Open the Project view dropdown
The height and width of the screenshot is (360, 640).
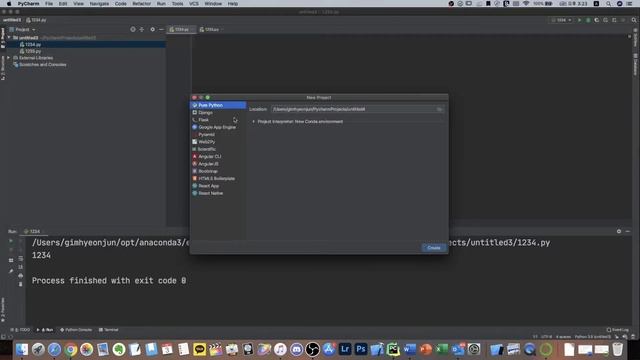pyautogui.click(x=22, y=29)
